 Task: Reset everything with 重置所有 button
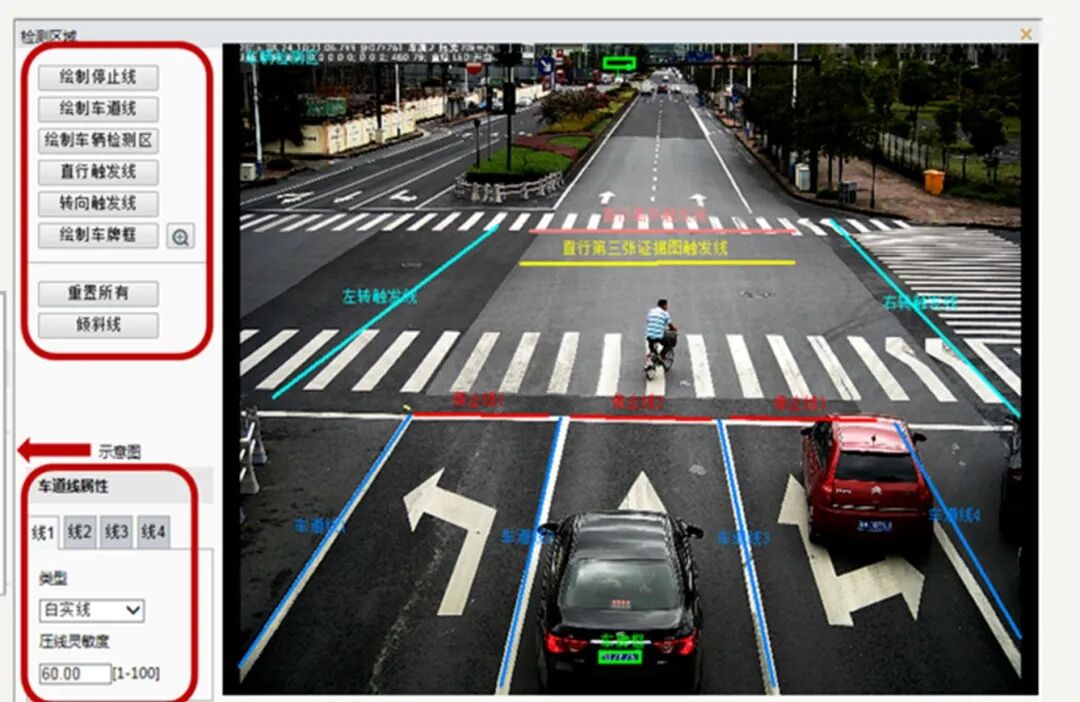(x=98, y=293)
